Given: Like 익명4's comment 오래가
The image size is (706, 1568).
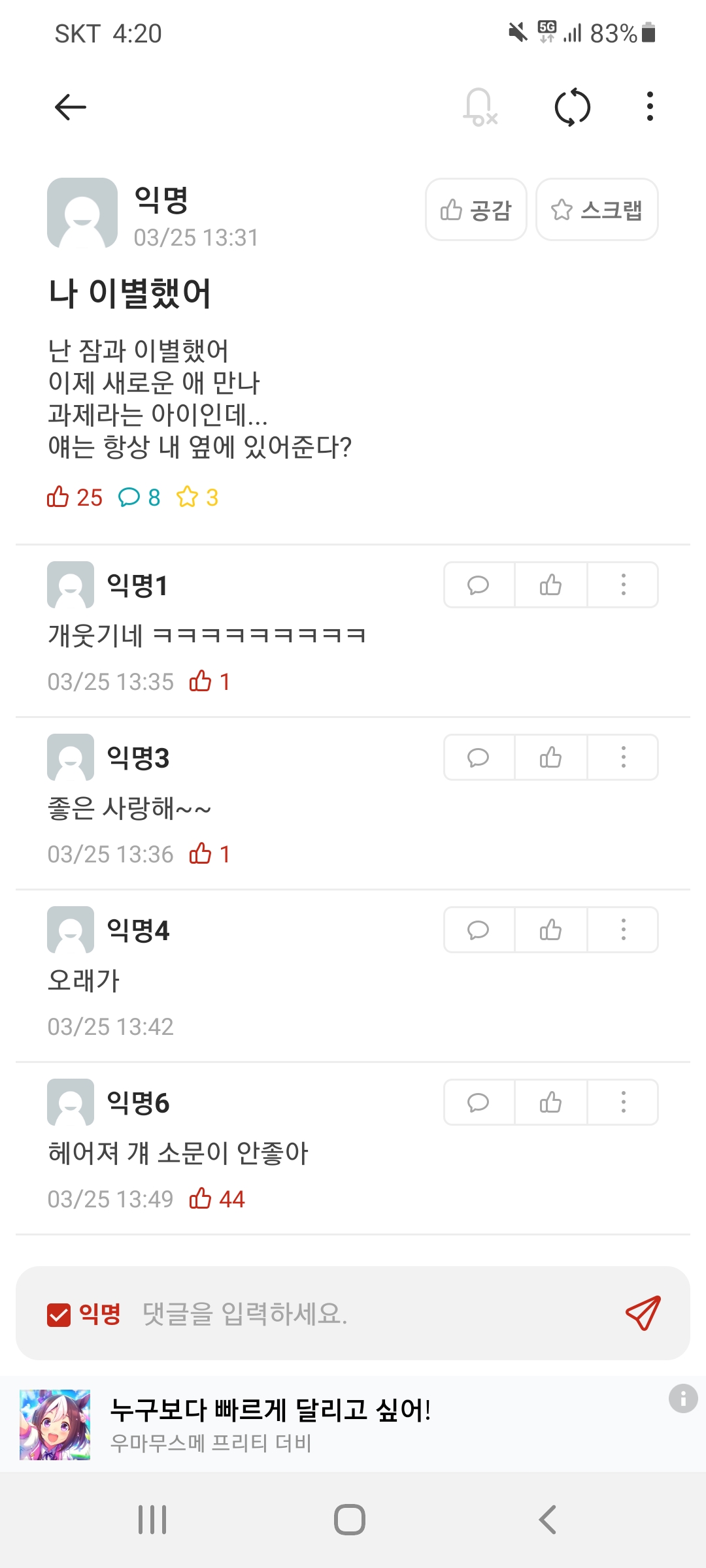Looking at the screenshot, I should tap(550, 930).
